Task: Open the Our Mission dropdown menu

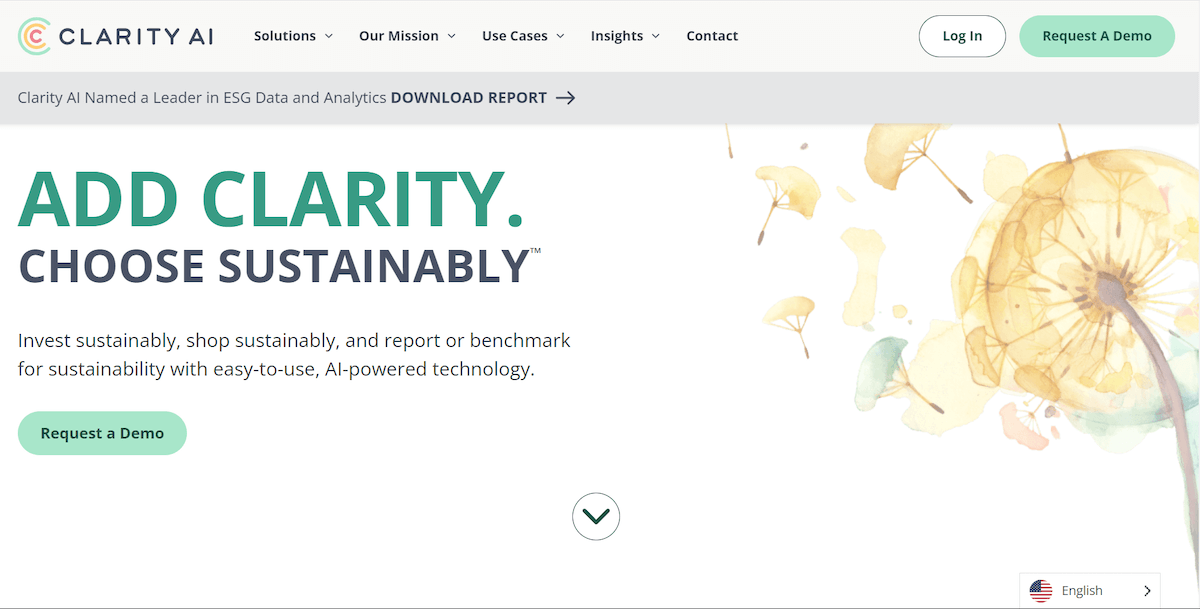Action: pos(407,36)
